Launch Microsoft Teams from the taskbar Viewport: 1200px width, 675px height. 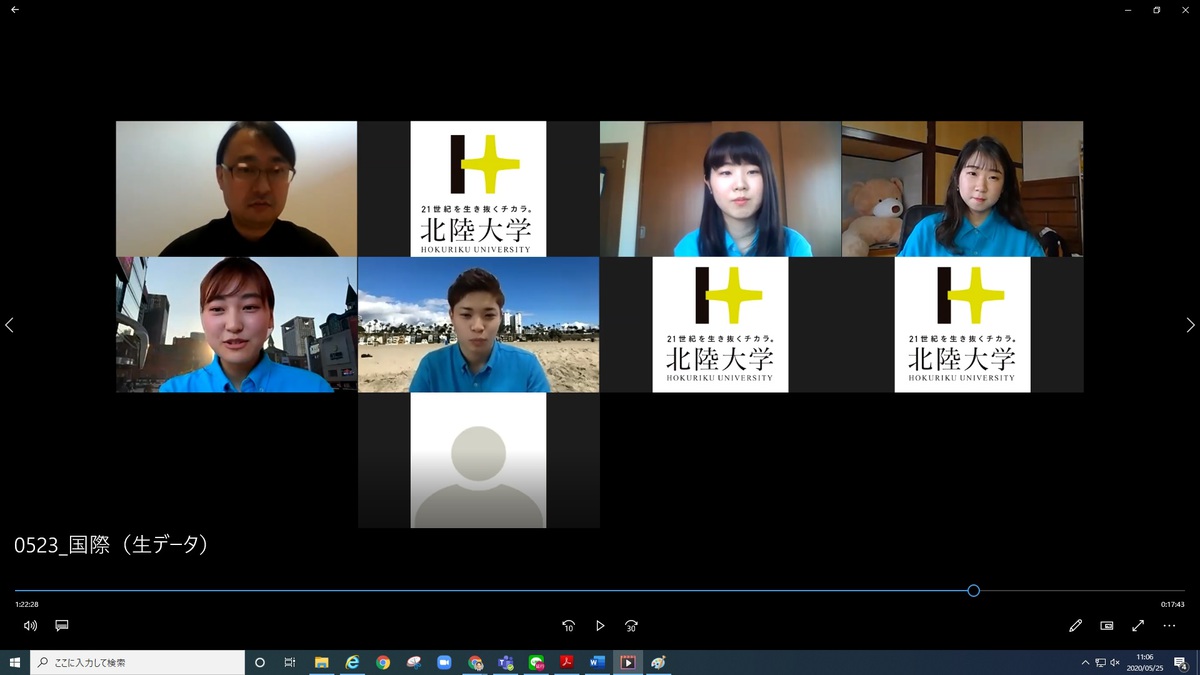point(506,663)
